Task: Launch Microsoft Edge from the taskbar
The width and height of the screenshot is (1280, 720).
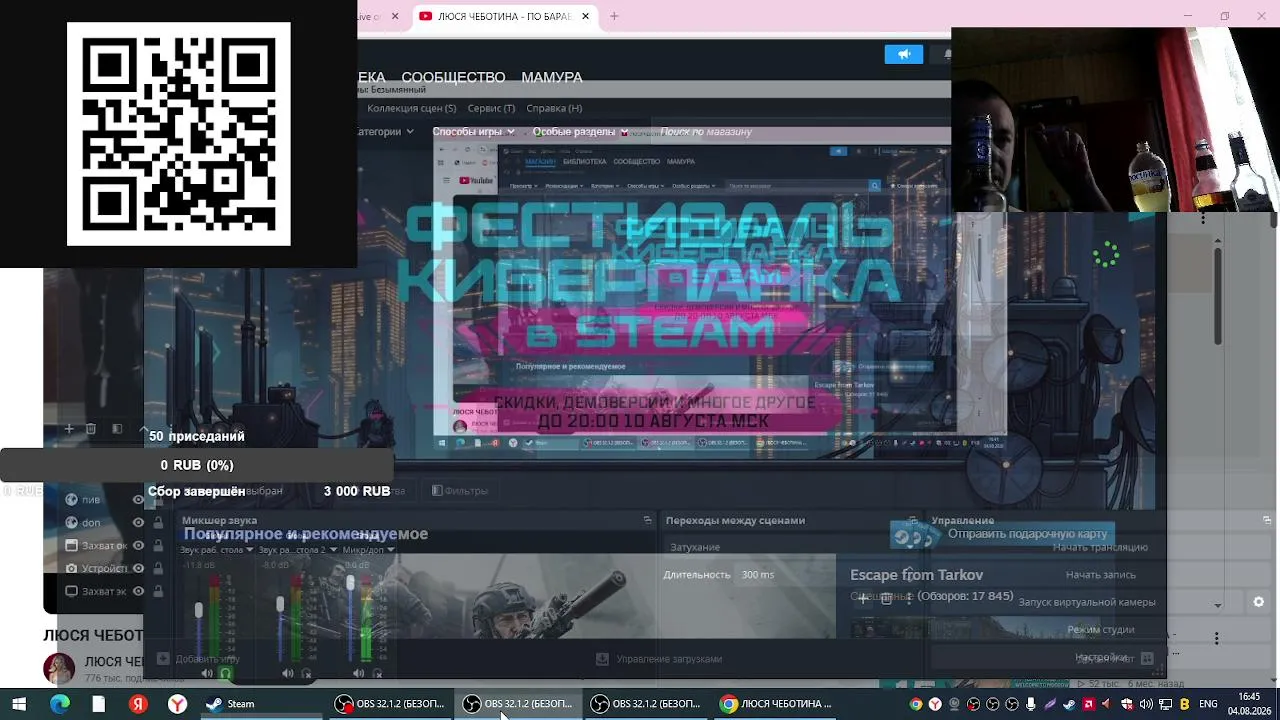Action: point(59,704)
